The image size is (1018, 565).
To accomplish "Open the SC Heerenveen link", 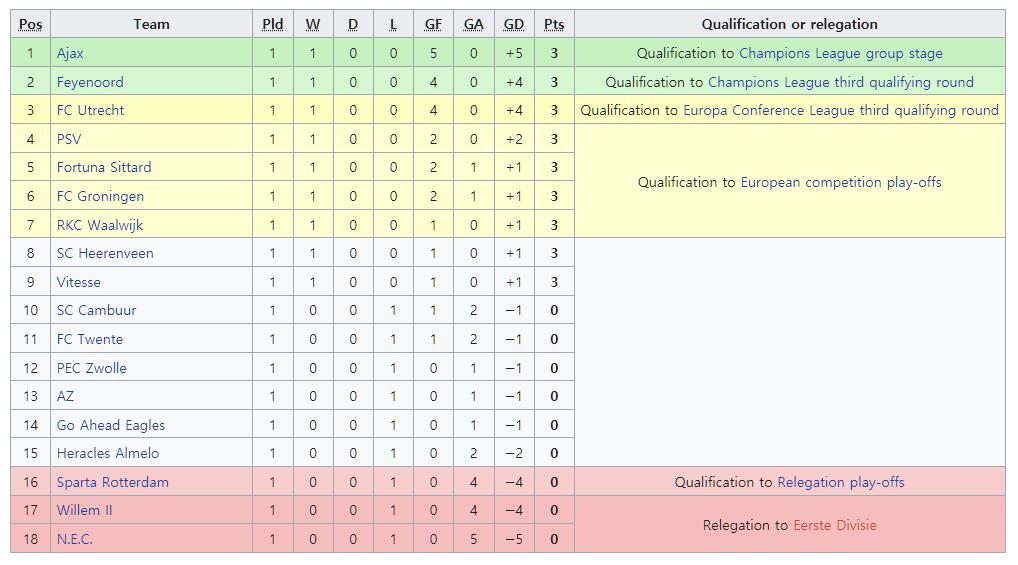I will pos(105,253).
